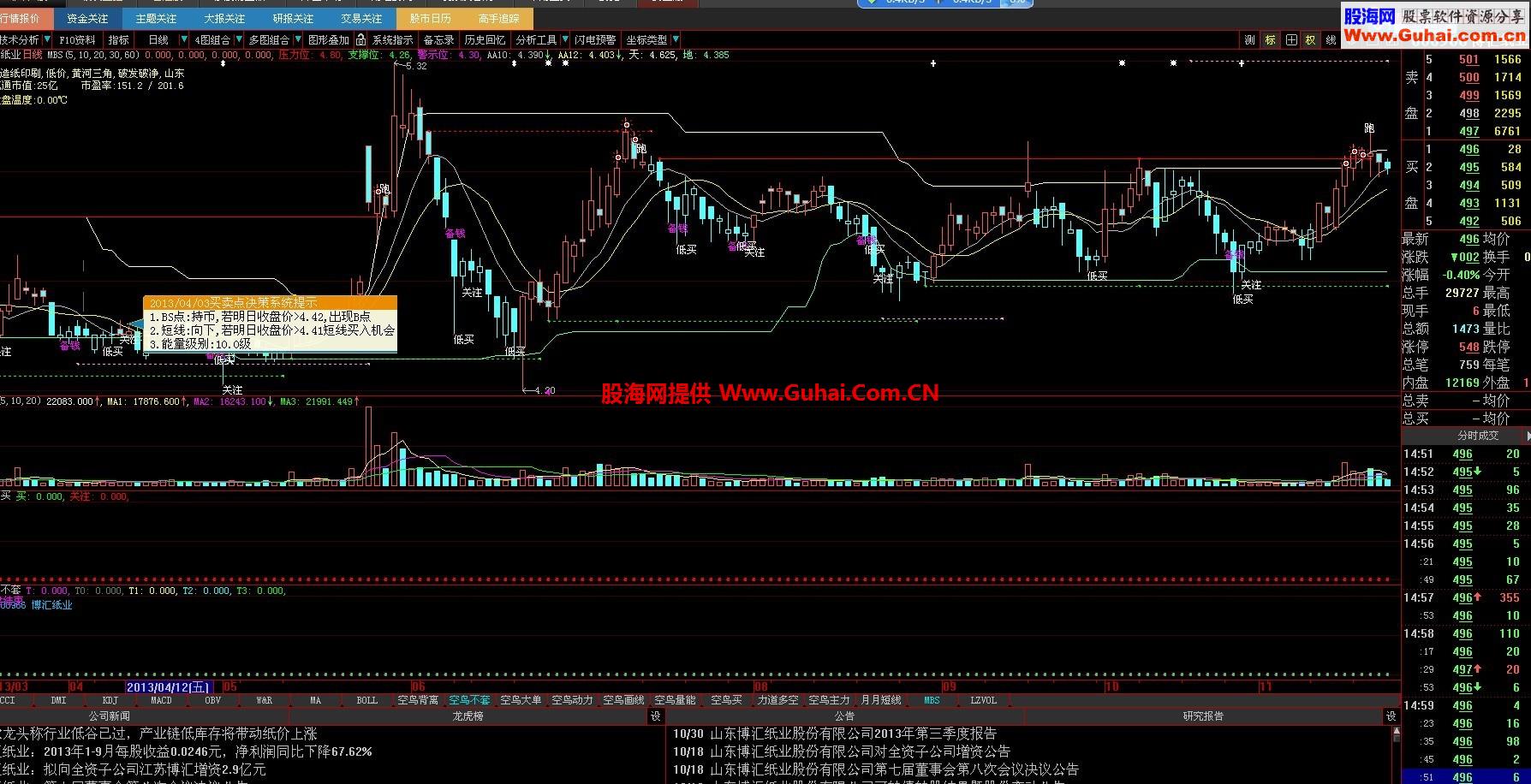The height and width of the screenshot is (784, 1531).
Task: Select the W&R indicator tab
Action: tap(264, 700)
